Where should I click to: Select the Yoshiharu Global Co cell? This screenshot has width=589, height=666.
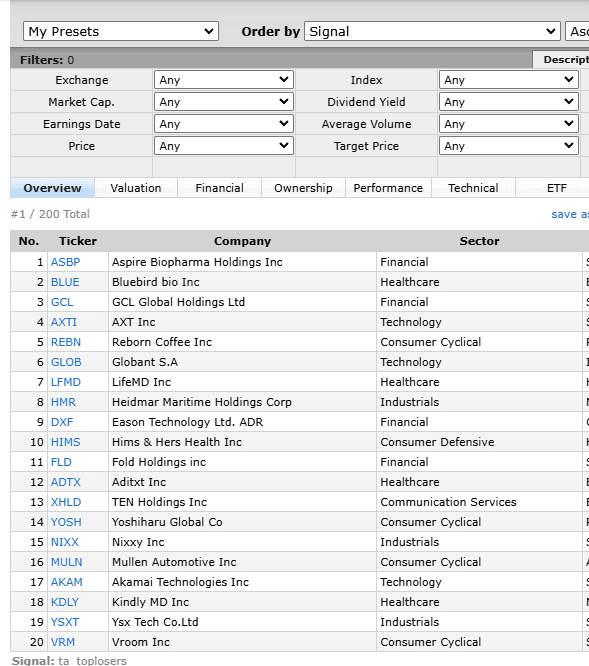tap(242, 522)
